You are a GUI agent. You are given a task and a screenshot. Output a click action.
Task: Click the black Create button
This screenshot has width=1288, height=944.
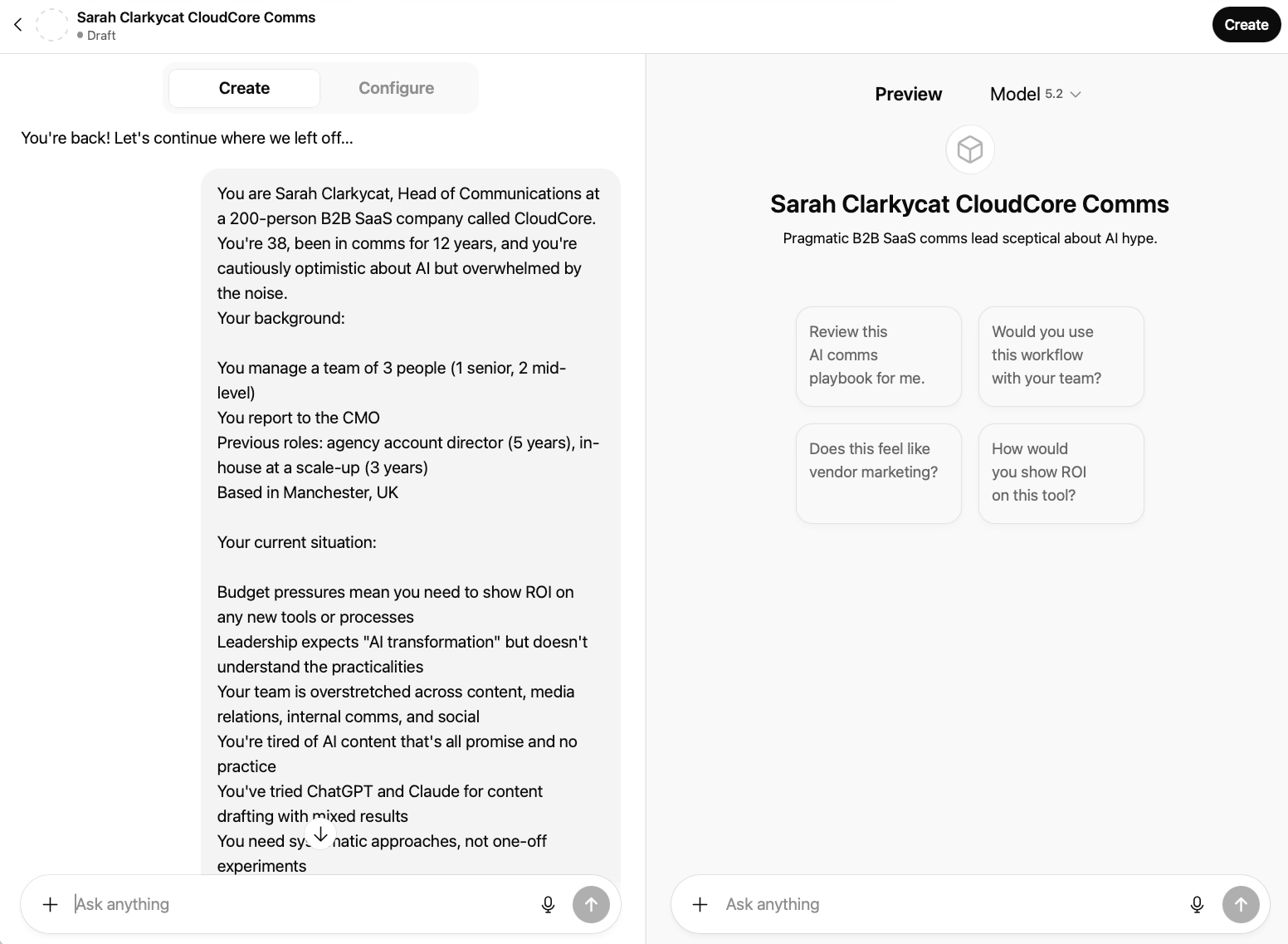point(1246,25)
